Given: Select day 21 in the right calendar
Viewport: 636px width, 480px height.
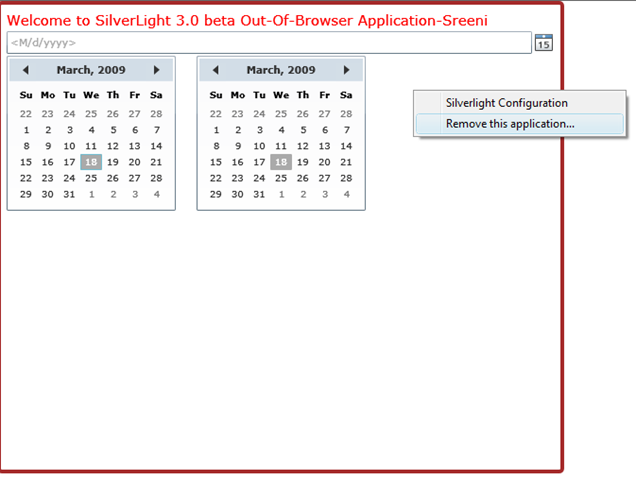Looking at the screenshot, I should (x=346, y=162).
